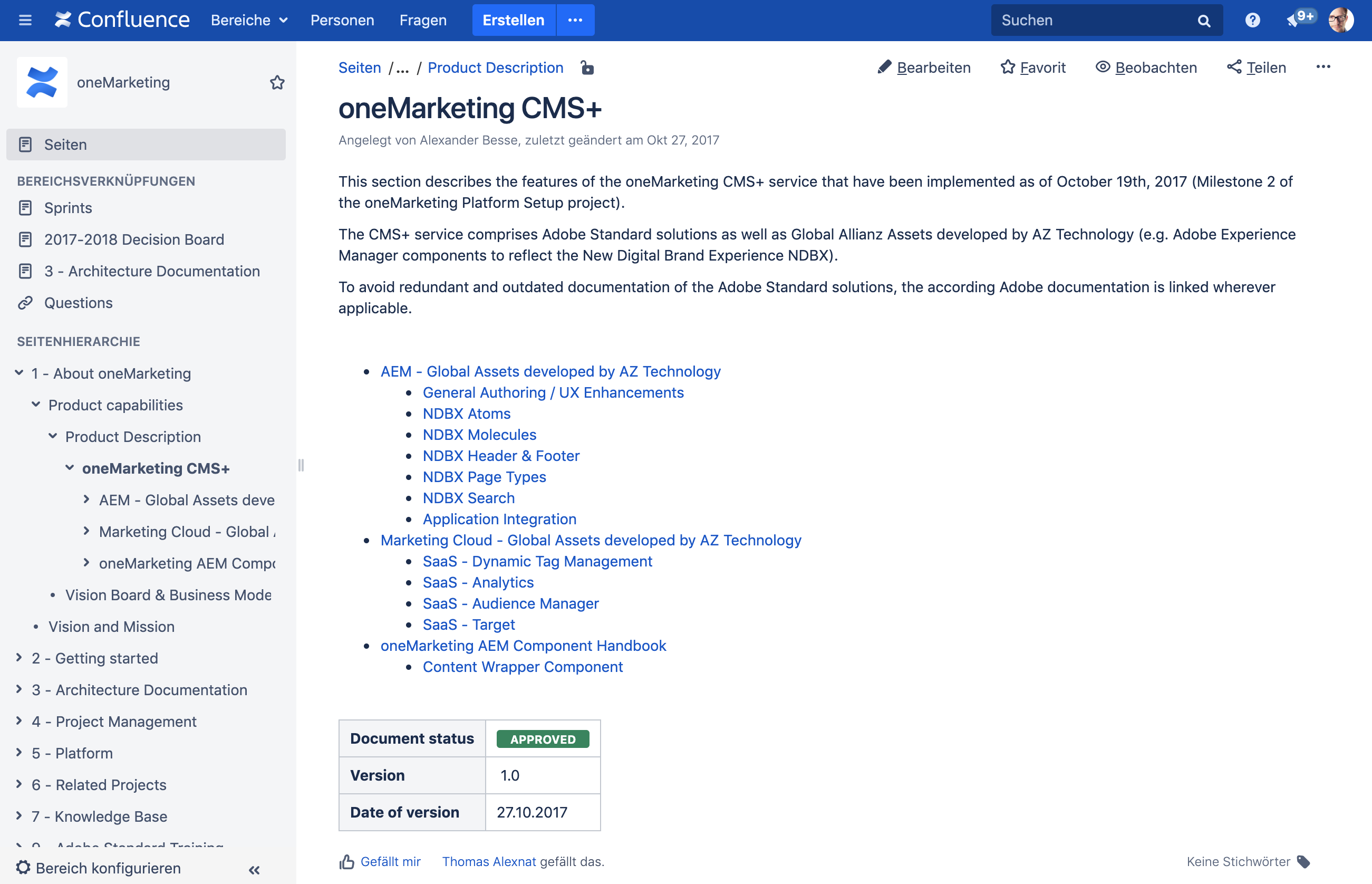Click Teilen to share the page
1372x884 pixels.
click(x=1257, y=68)
